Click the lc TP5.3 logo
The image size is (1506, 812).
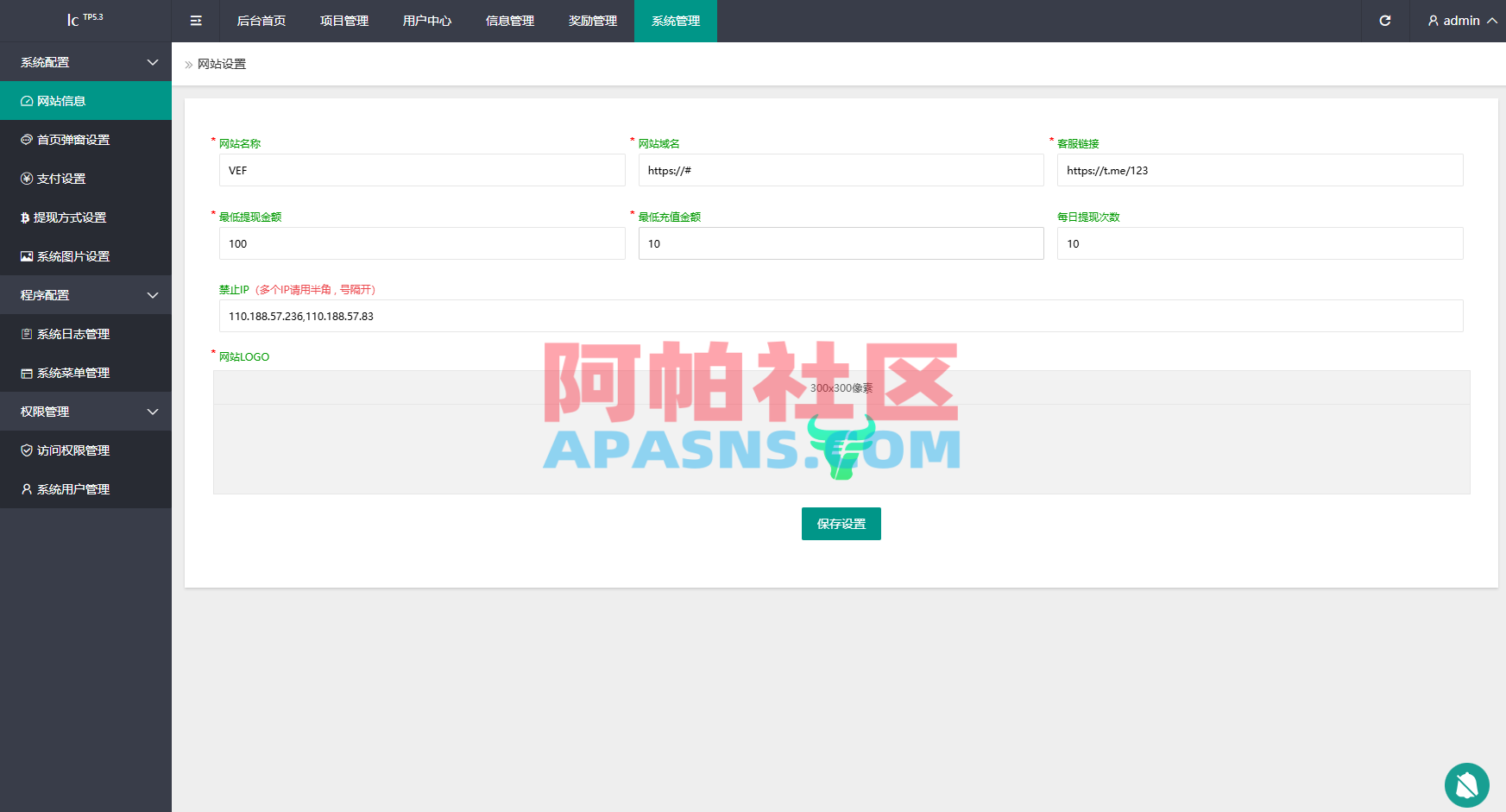[85, 19]
